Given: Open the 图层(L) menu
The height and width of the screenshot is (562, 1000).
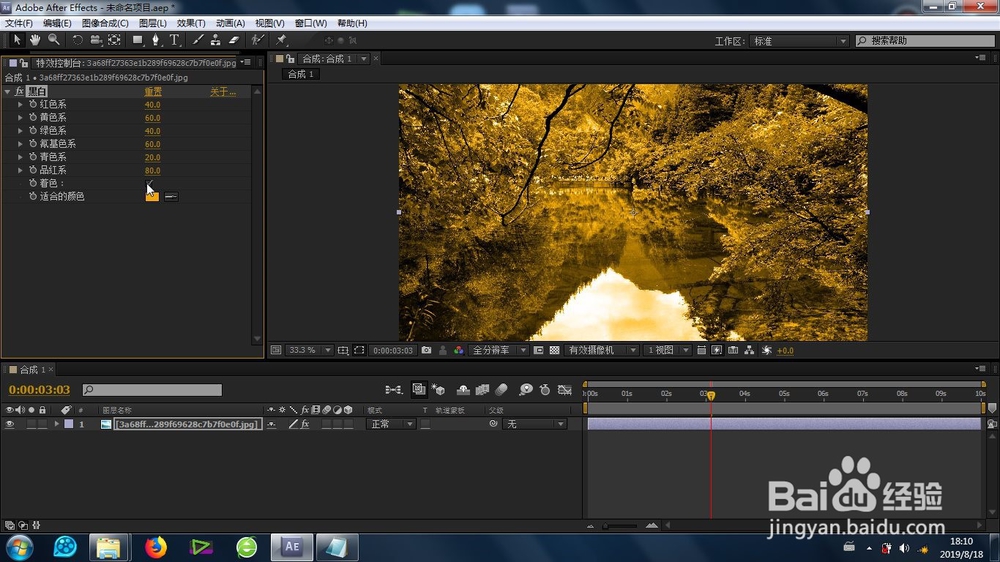Looking at the screenshot, I should coord(152,23).
